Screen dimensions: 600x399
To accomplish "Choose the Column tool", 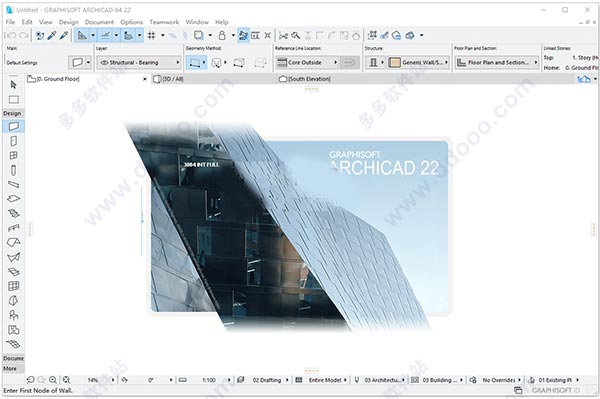I will pos(14,170).
